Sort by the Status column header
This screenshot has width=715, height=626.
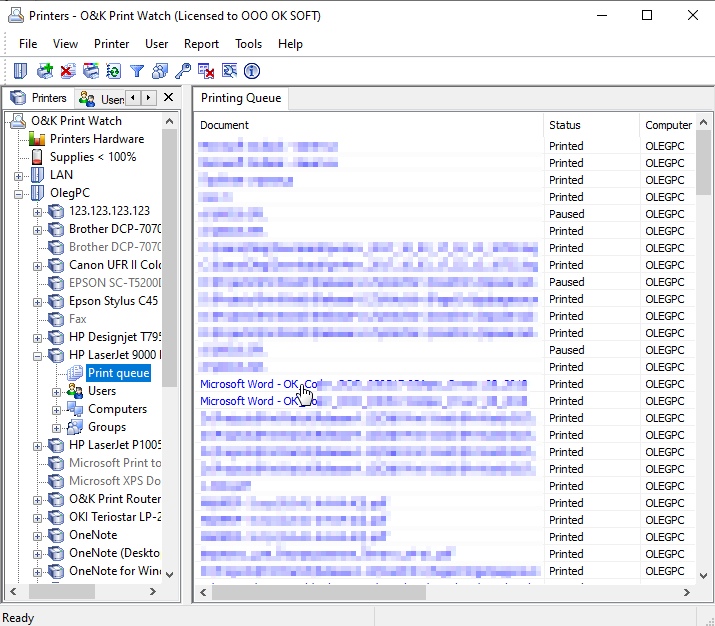565,125
